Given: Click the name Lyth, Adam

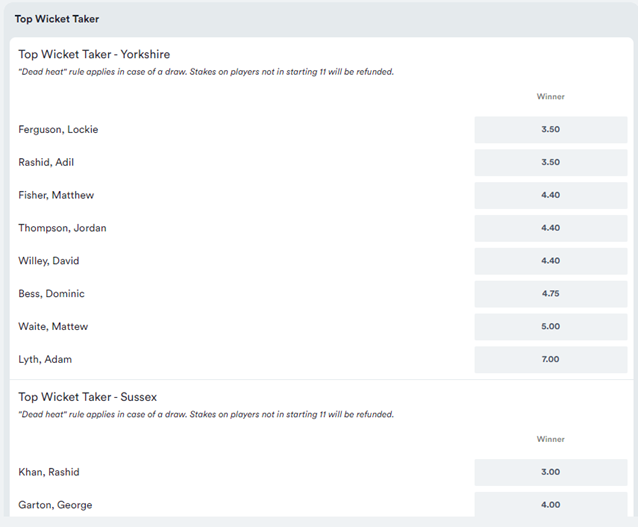Looking at the screenshot, I should coord(45,360).
